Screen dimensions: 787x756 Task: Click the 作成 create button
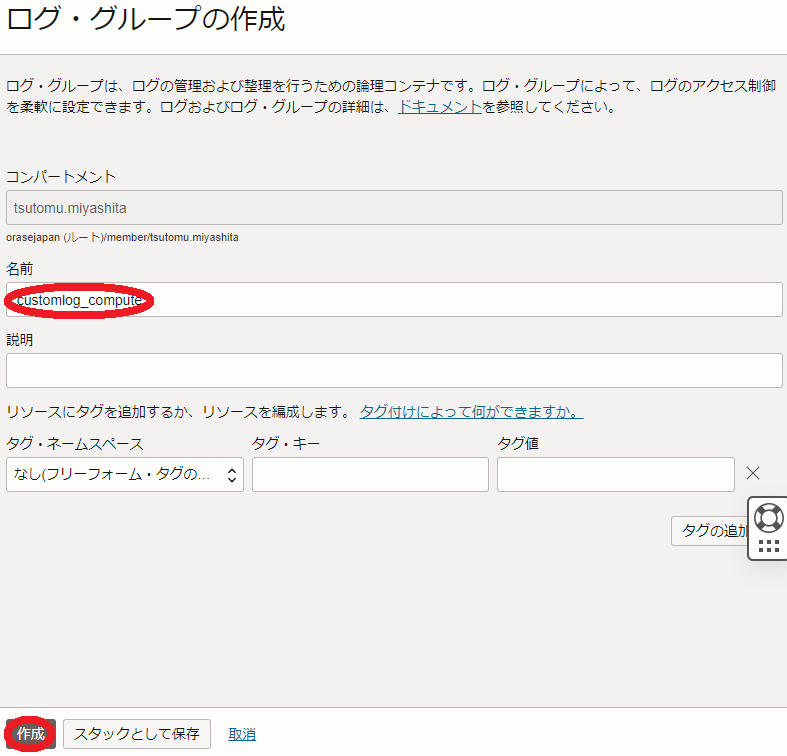point(30,734)
